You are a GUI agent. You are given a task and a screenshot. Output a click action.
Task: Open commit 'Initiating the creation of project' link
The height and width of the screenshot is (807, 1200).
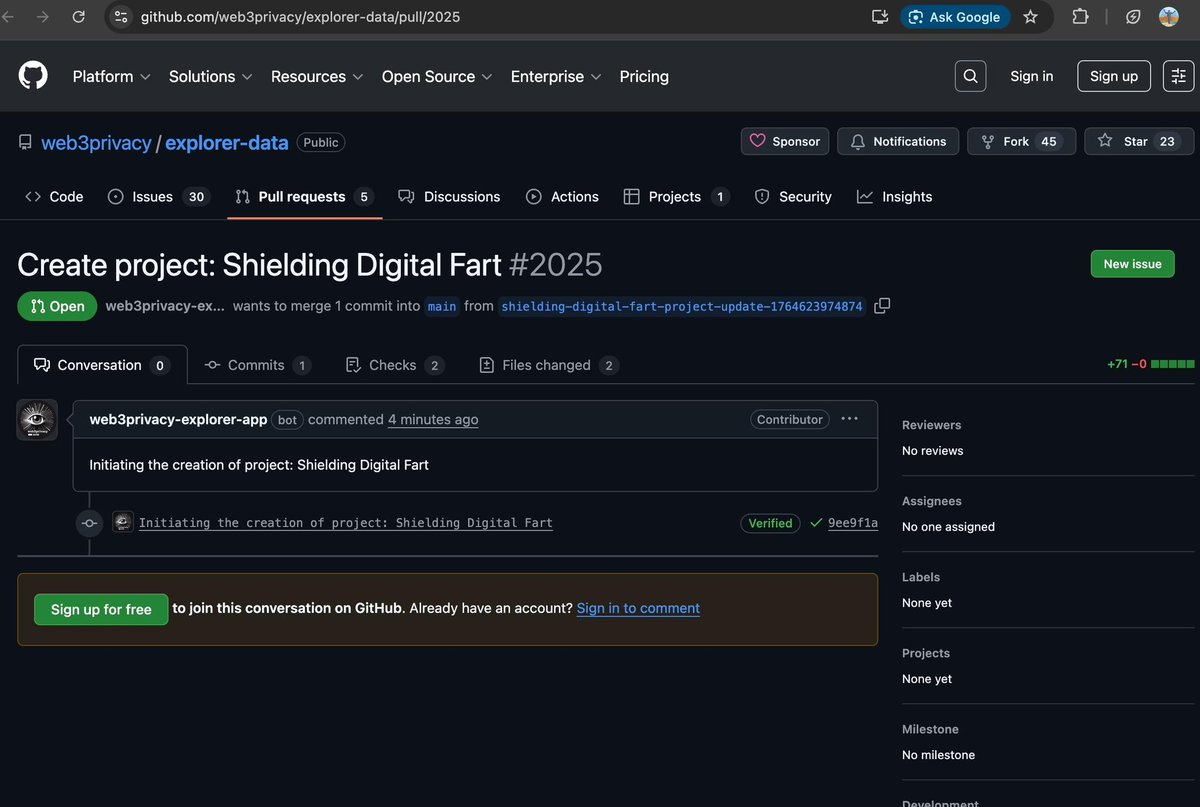tap(346, 523)
